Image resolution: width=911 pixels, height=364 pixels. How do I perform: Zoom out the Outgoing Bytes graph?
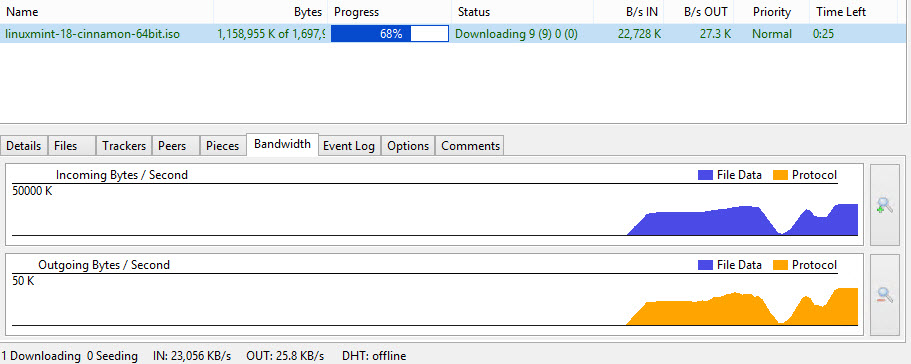tap(884, 295)
